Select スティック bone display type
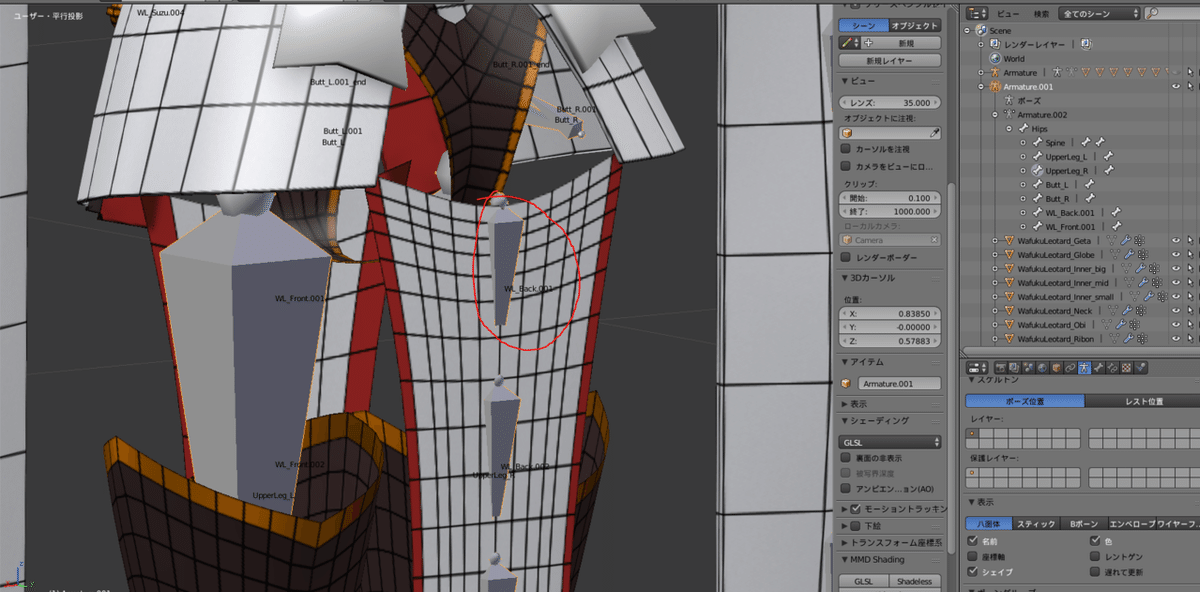The height and width of the screenshot is (592, 1200). point(1035,523)
